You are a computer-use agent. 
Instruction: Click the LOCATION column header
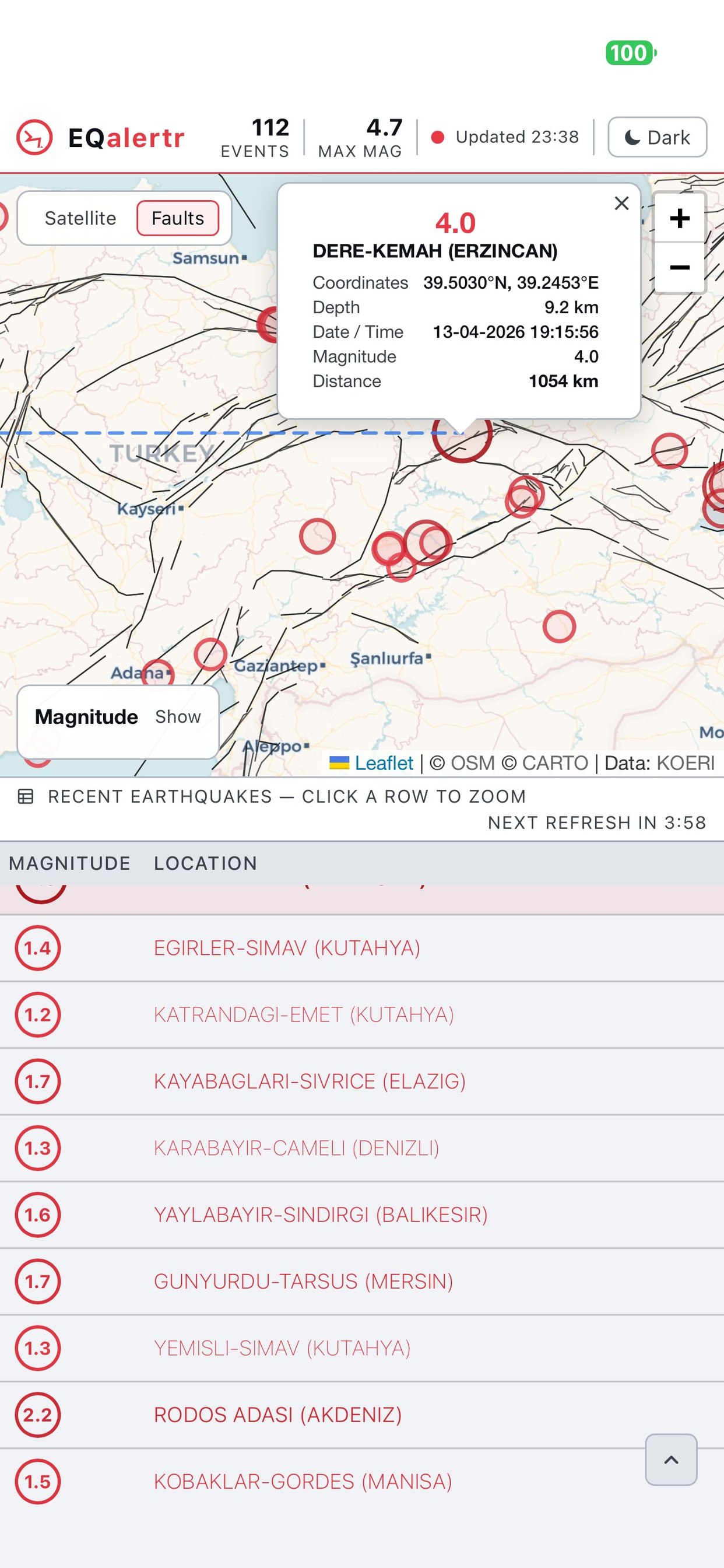click(x=206, y=863)
